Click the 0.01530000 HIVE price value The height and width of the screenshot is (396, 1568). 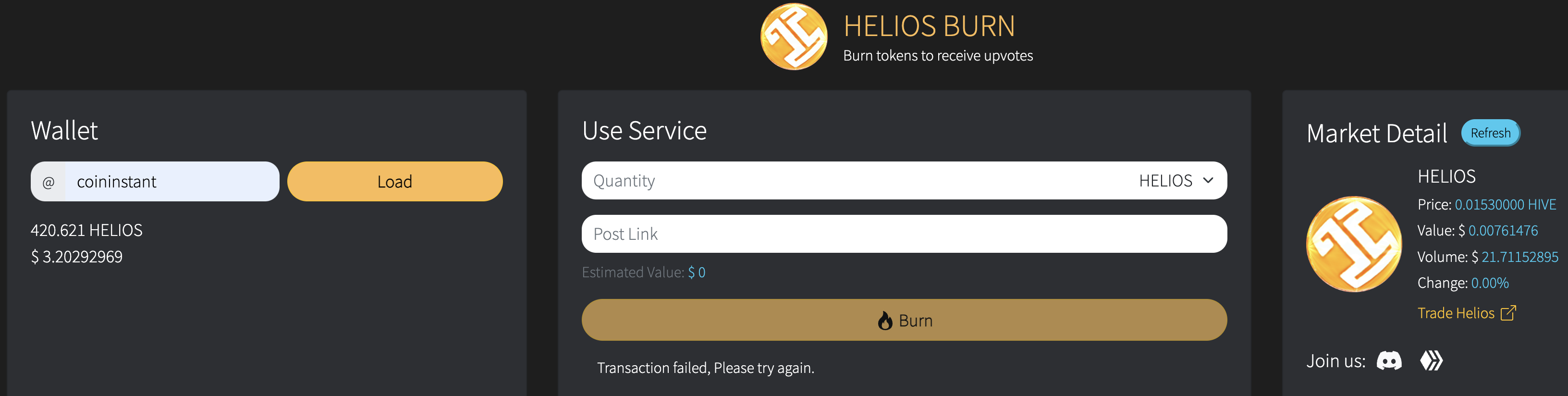click(x=1505, y=205)
